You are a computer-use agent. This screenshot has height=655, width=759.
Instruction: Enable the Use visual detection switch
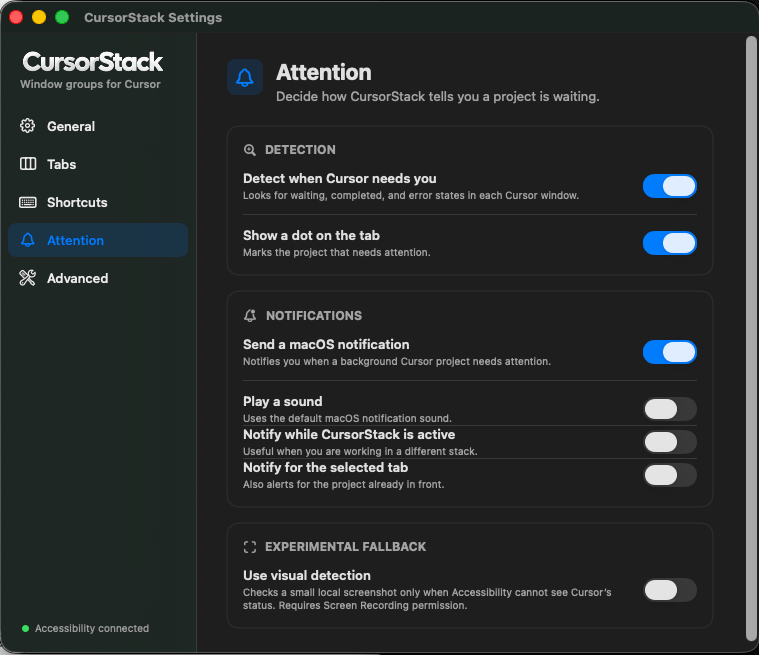pos(669,590)
